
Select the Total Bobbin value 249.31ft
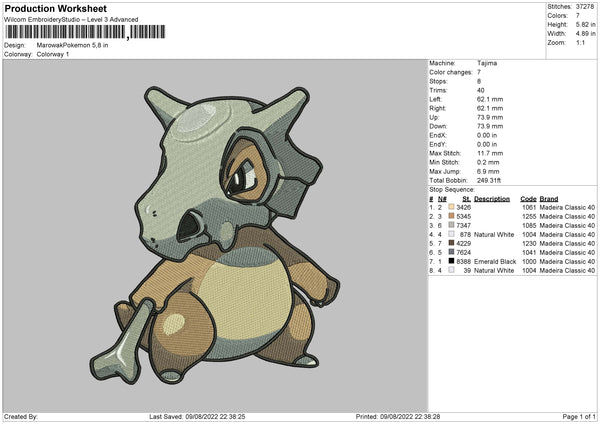489,180
